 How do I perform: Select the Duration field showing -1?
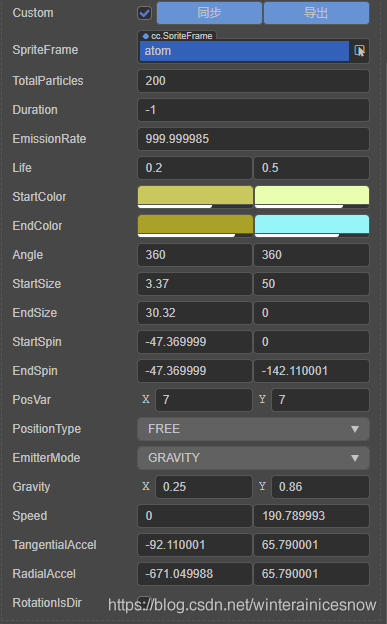[253, 110]
